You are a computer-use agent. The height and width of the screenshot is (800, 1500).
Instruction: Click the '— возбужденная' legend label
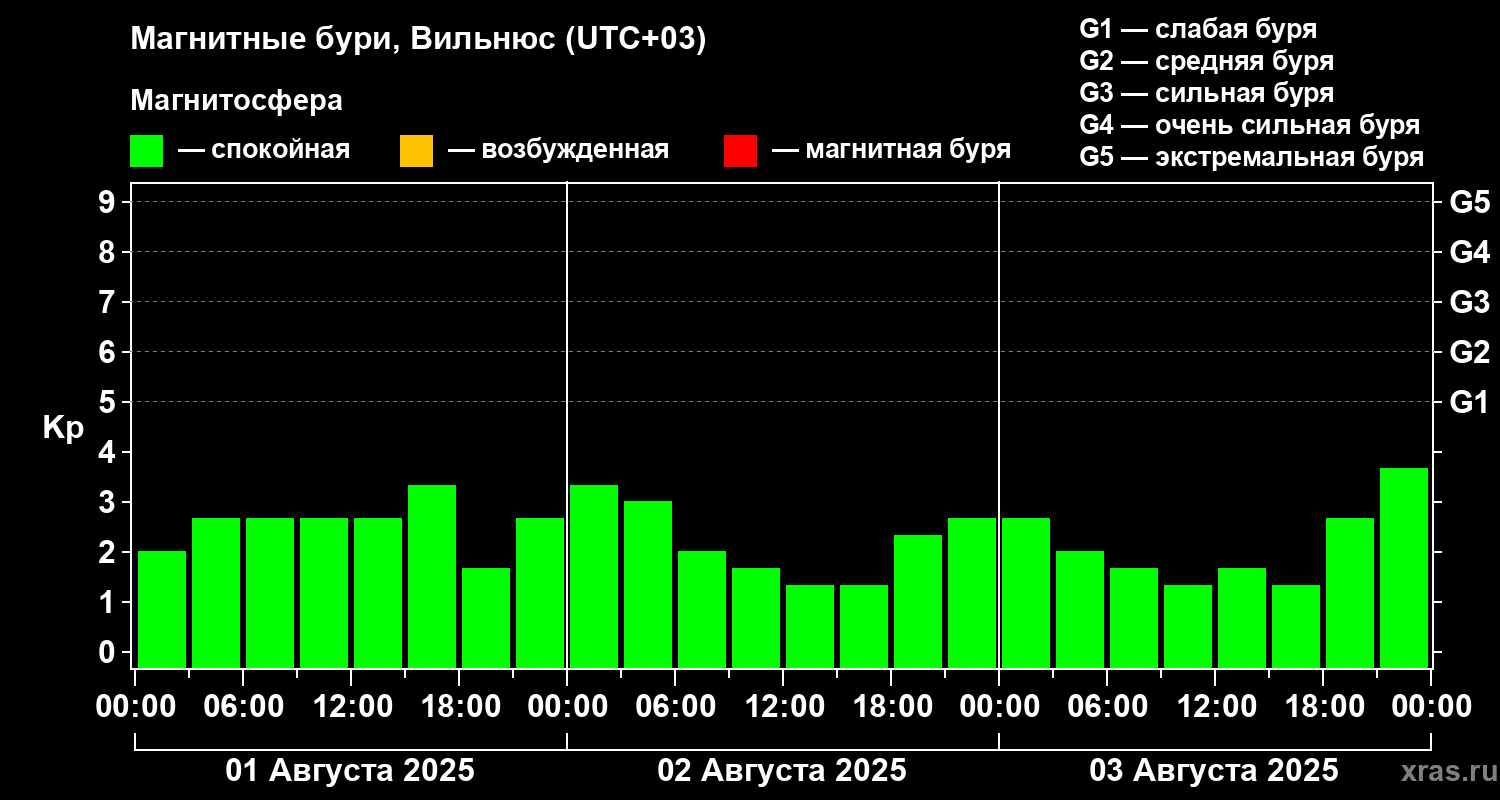click(x=558, y=150)
